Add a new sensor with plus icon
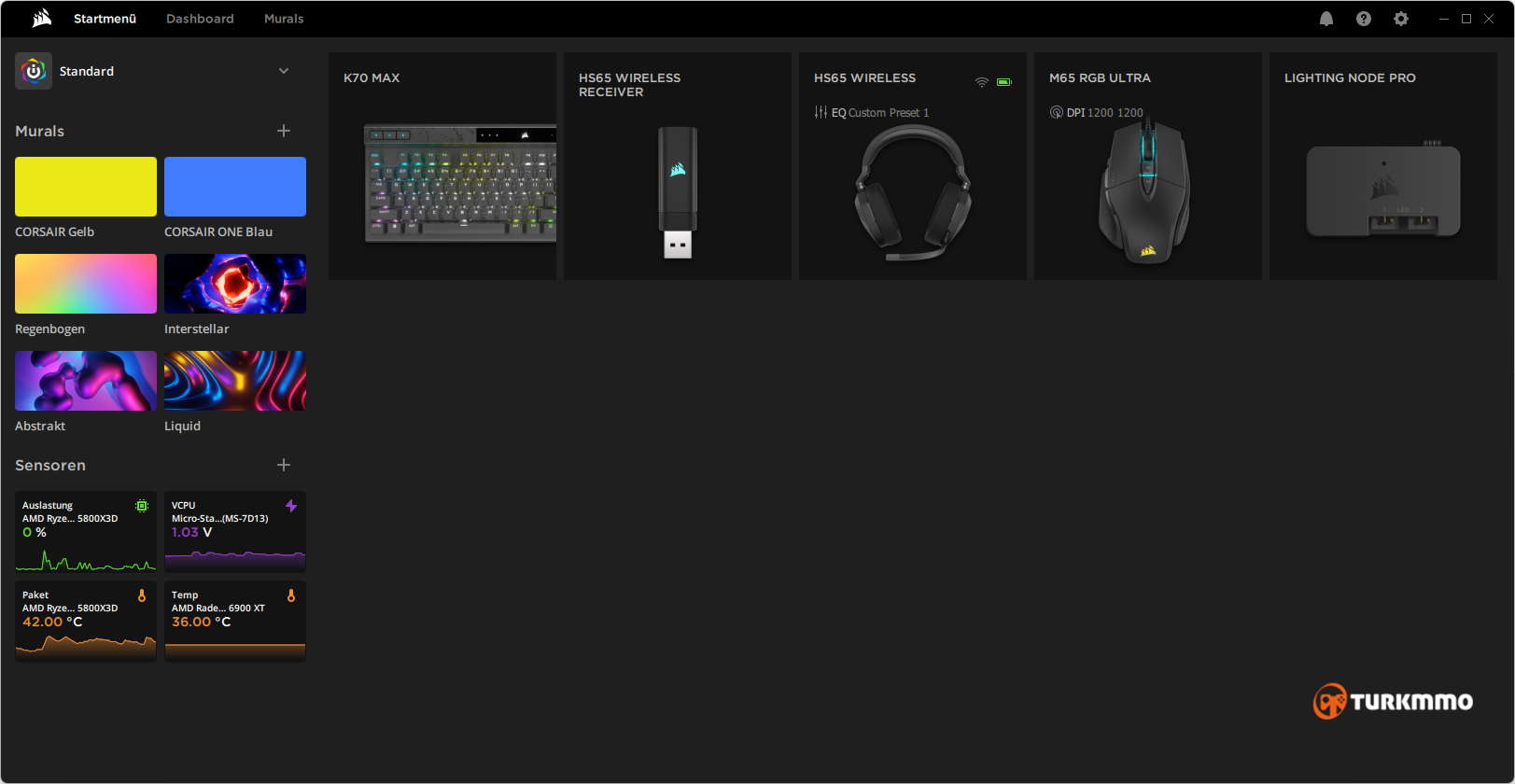Image resolution: width=1515 pixels, height=784 pixels. tap(284, 465)
